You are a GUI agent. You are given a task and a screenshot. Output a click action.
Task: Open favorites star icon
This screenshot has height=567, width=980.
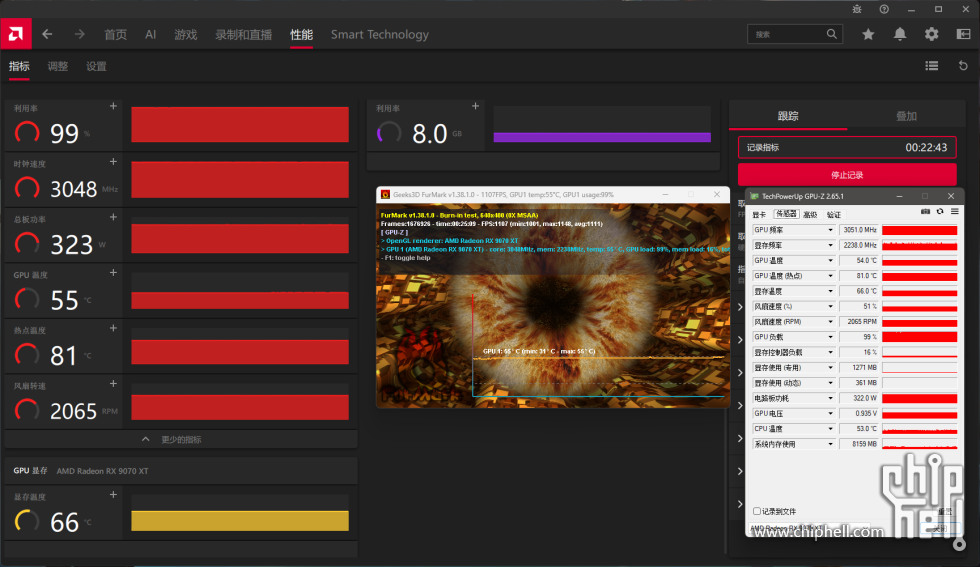868,34
